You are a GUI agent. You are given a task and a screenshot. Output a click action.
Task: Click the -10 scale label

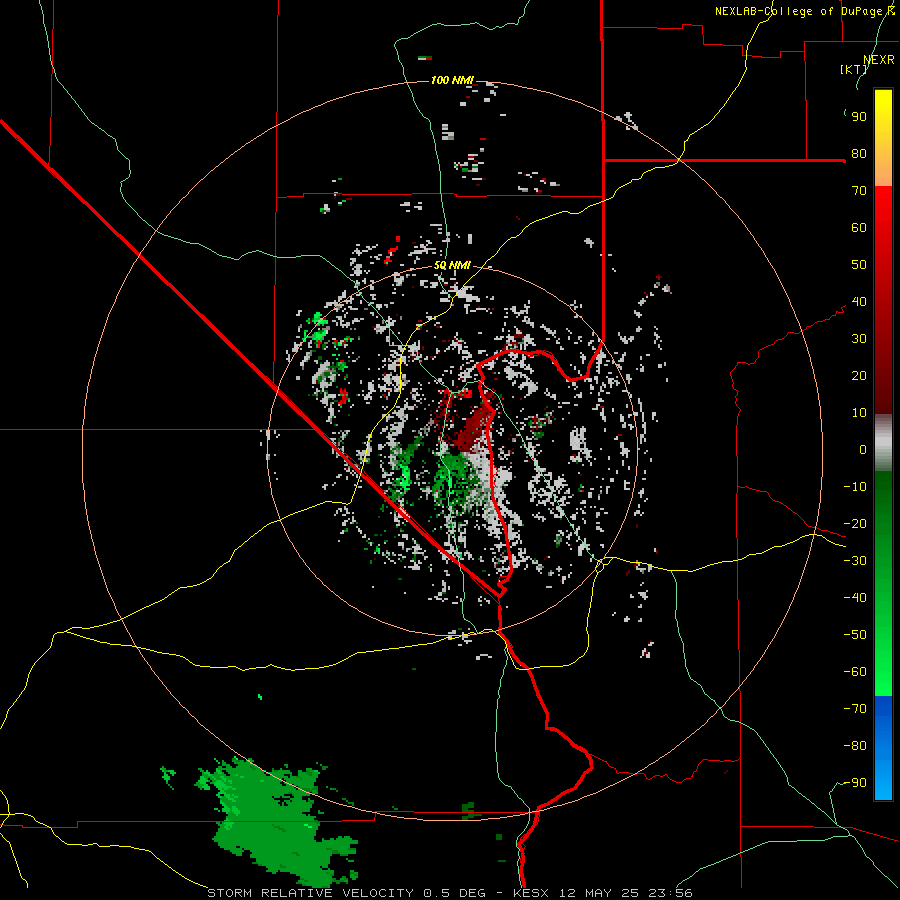[855, 487]
